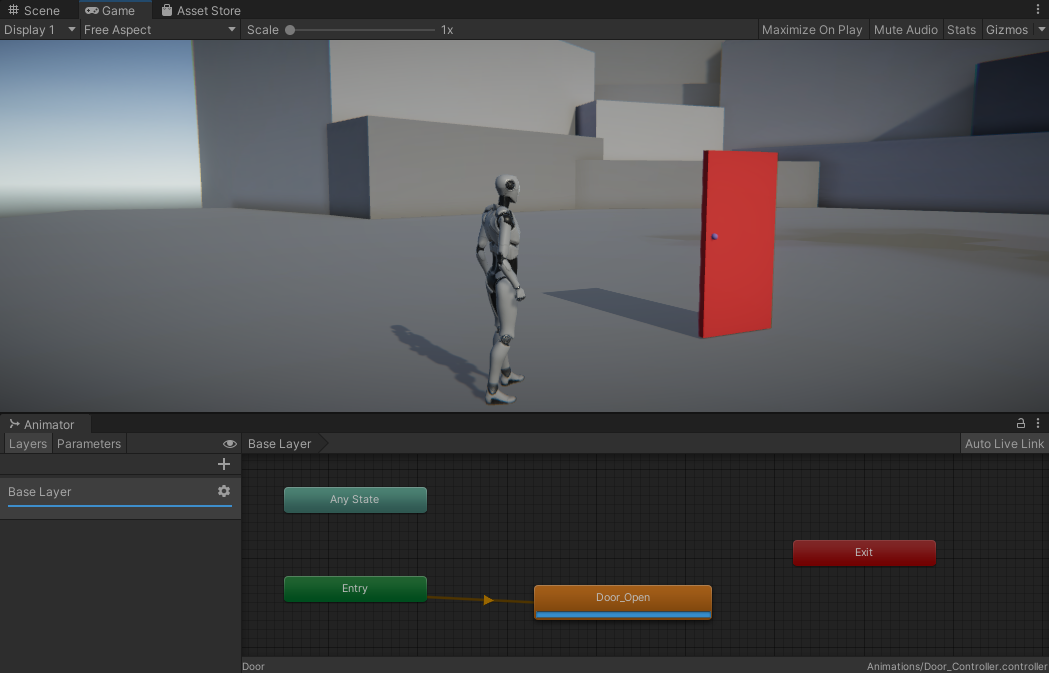Toggle Mute Audio in Game view
Viewport: 1049px width, 673px height.
[905, 30]
